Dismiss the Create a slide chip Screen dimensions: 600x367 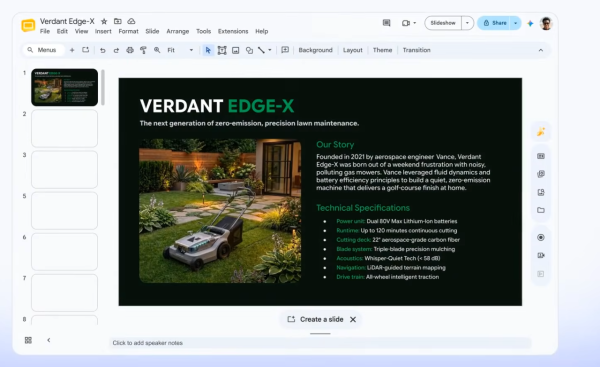click(353, 320)
